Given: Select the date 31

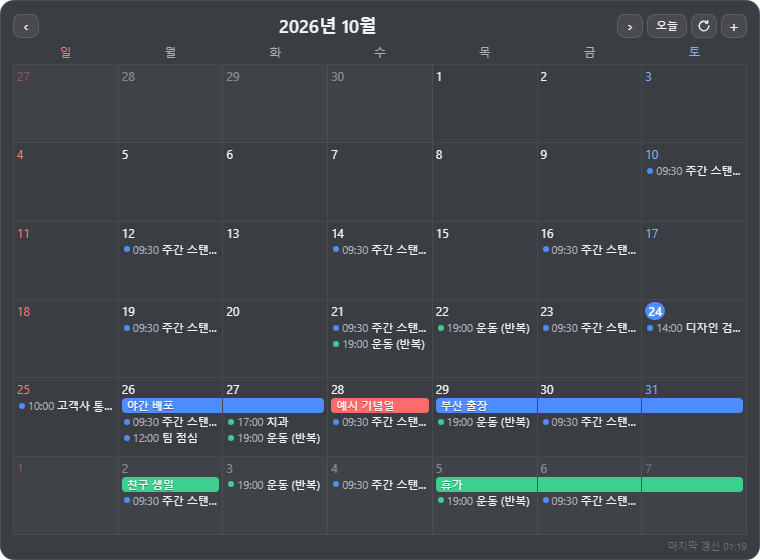Looking at the screenshot, I should [x=651, y=390].
